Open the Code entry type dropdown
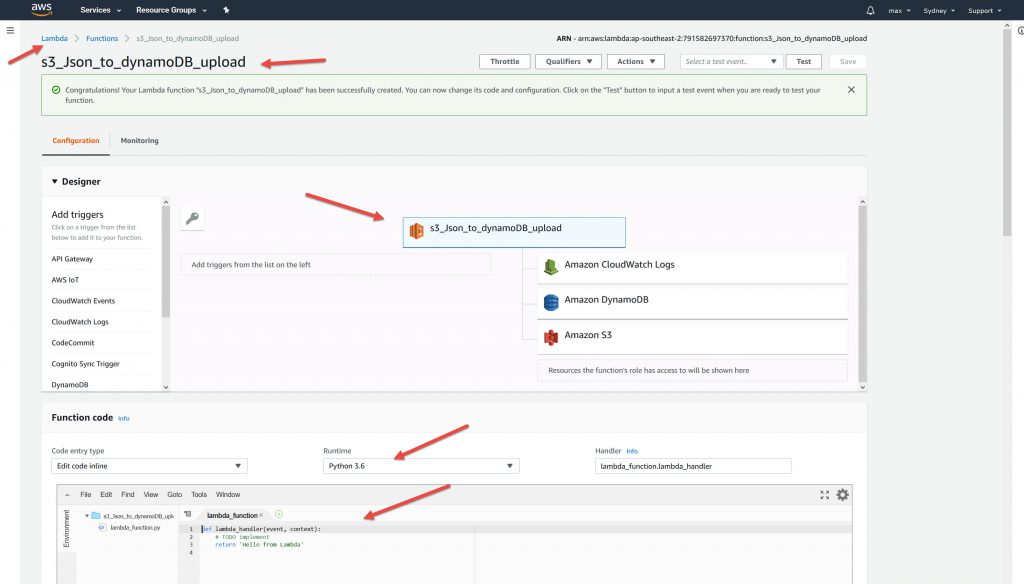The width and height of the screenshot is (1024, 584). tap(149, 466)
